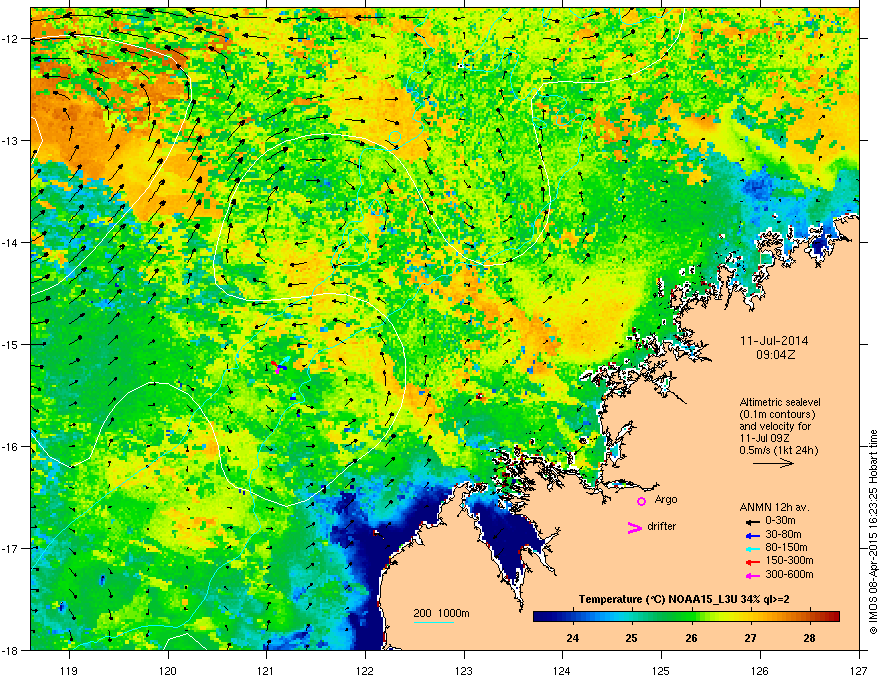This screenshot has width=880, height=680.
Task: Click the cyan bathymetry sample line under 200 1000m
Action: [434, 622]
